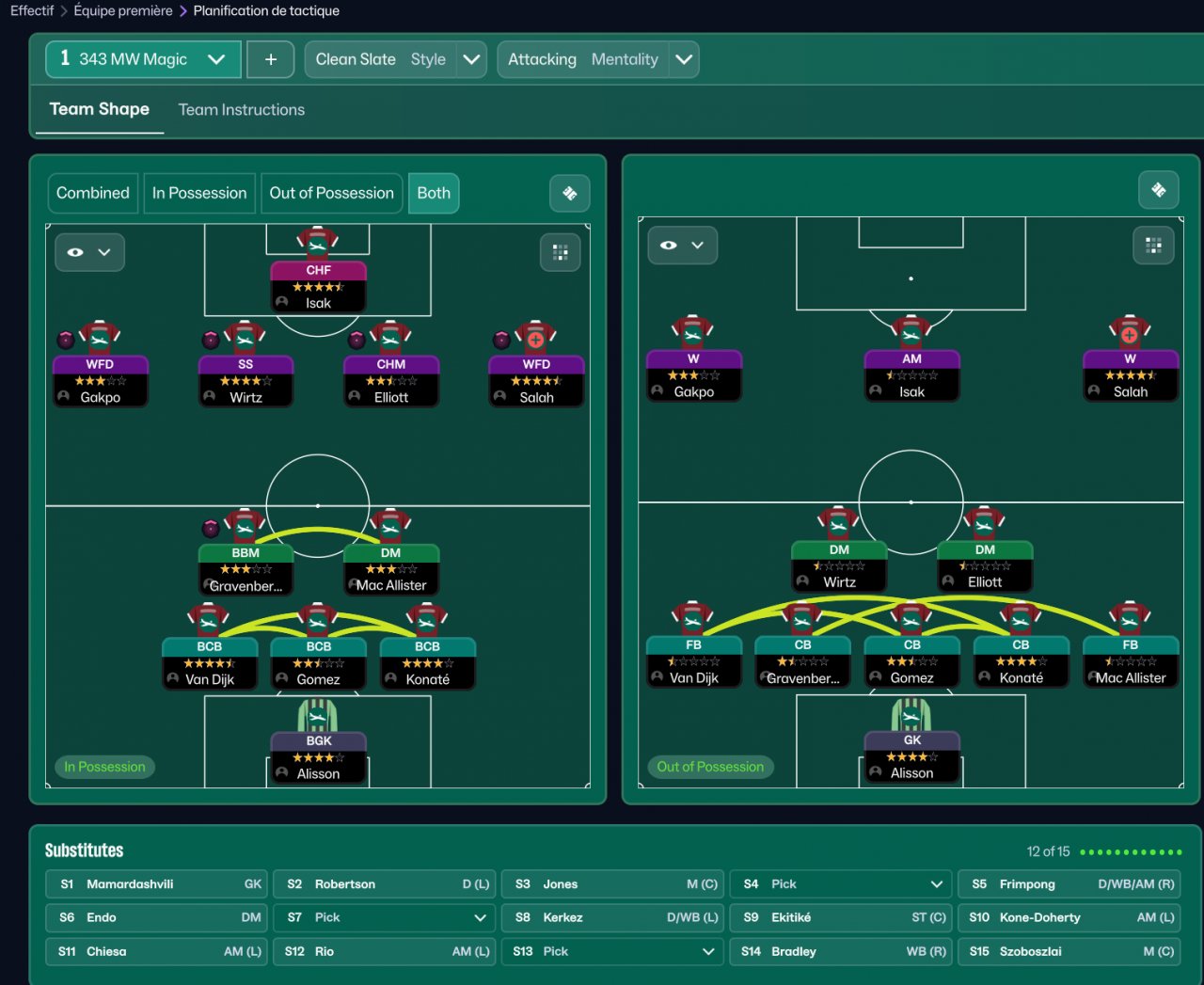Switch to the Team Instructions tab
The width and height of the screenshot is (1204, 985).
(x=242, y=110)
